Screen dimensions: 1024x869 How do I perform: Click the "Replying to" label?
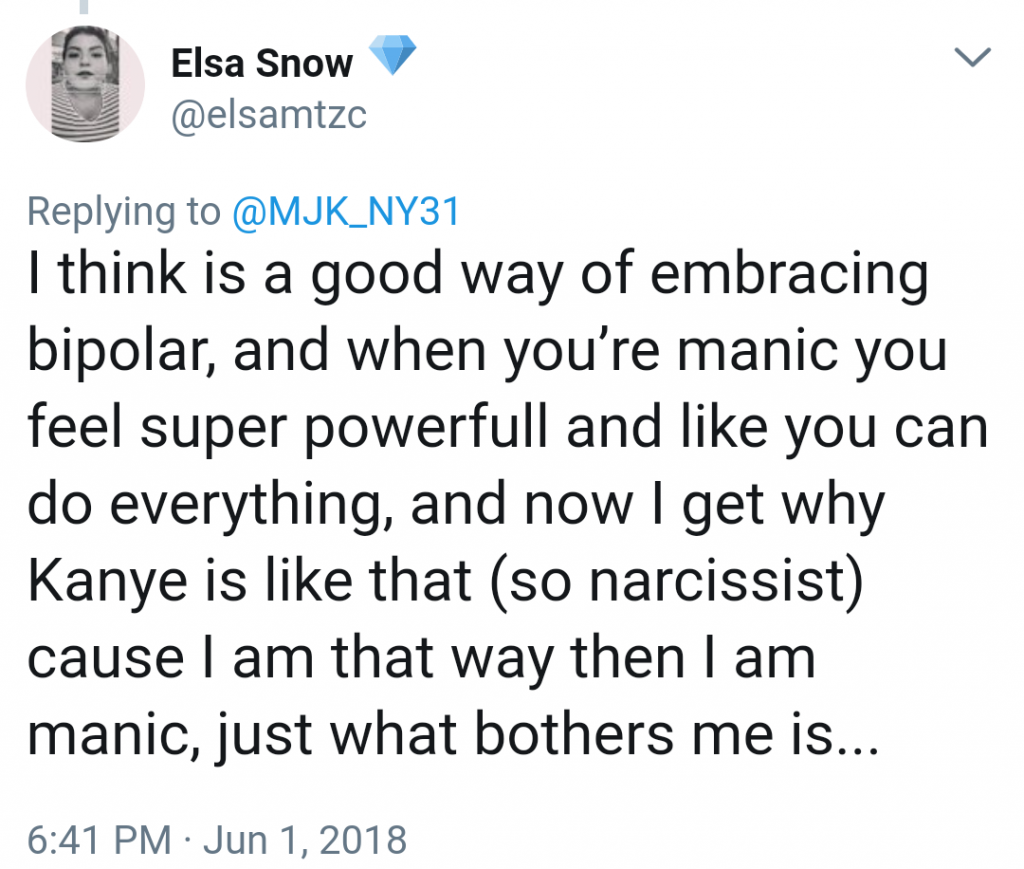click(124, 212)
